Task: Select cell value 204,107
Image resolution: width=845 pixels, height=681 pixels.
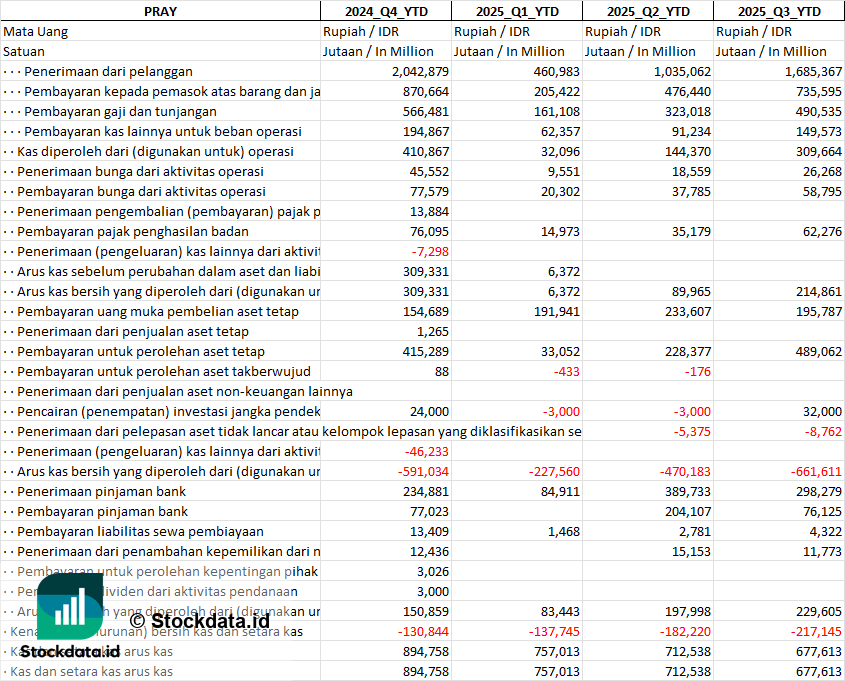Action: [x=688, y=511]
